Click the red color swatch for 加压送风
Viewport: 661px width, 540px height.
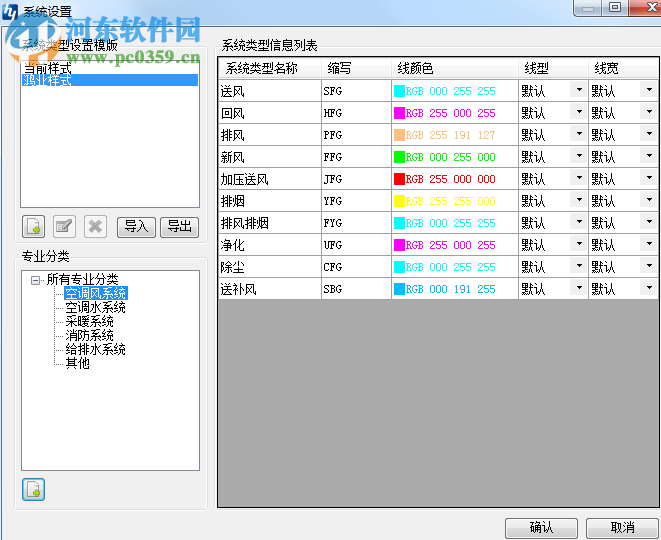(399, 179)
